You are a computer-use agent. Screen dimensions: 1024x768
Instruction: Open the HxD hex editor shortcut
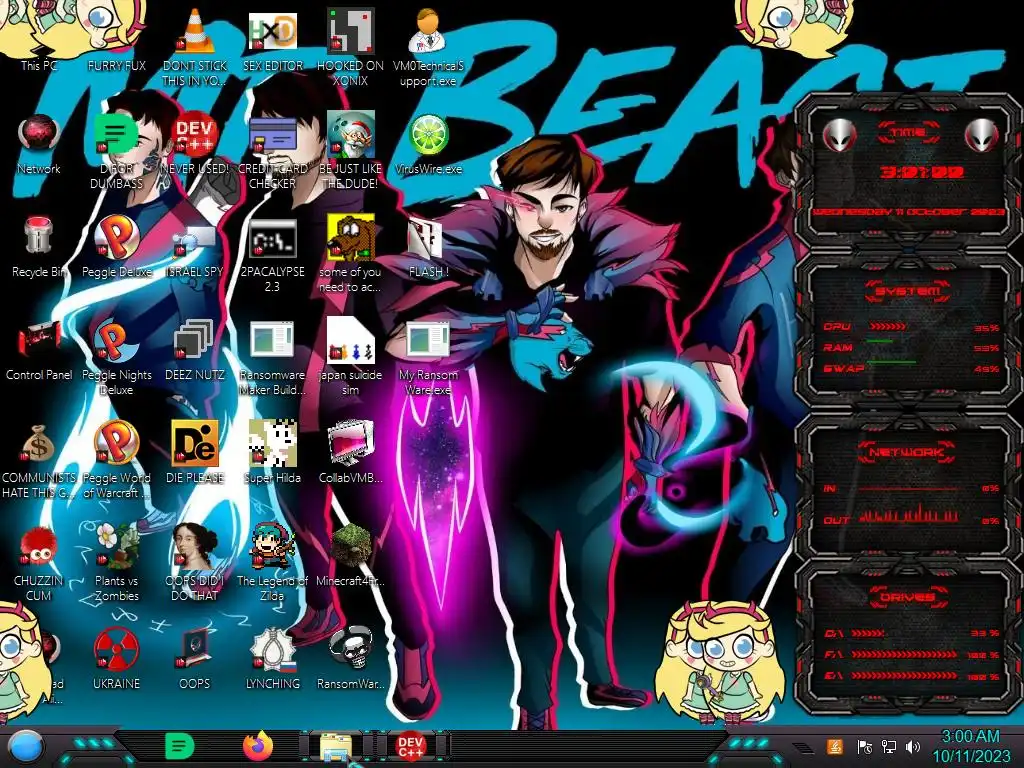[x=272, y=31]
